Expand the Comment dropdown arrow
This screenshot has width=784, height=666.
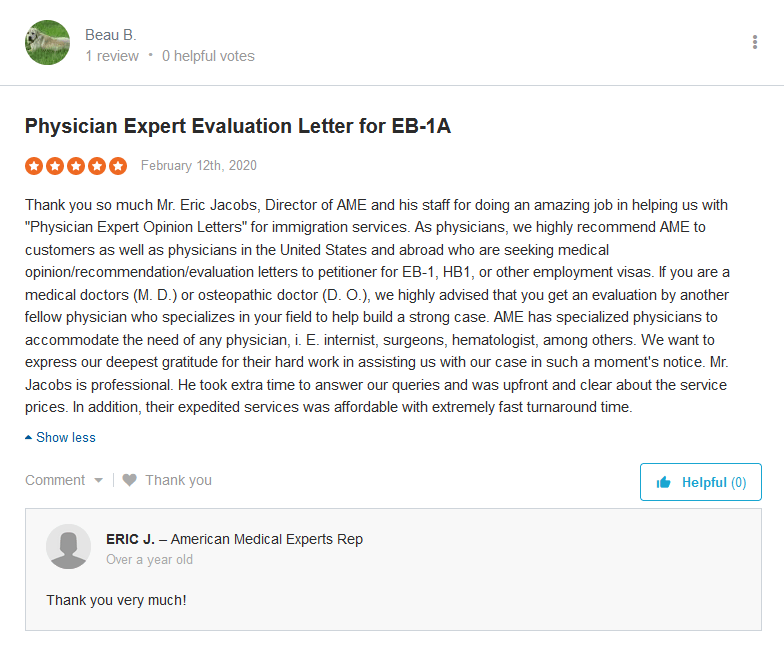click(98, 480)
